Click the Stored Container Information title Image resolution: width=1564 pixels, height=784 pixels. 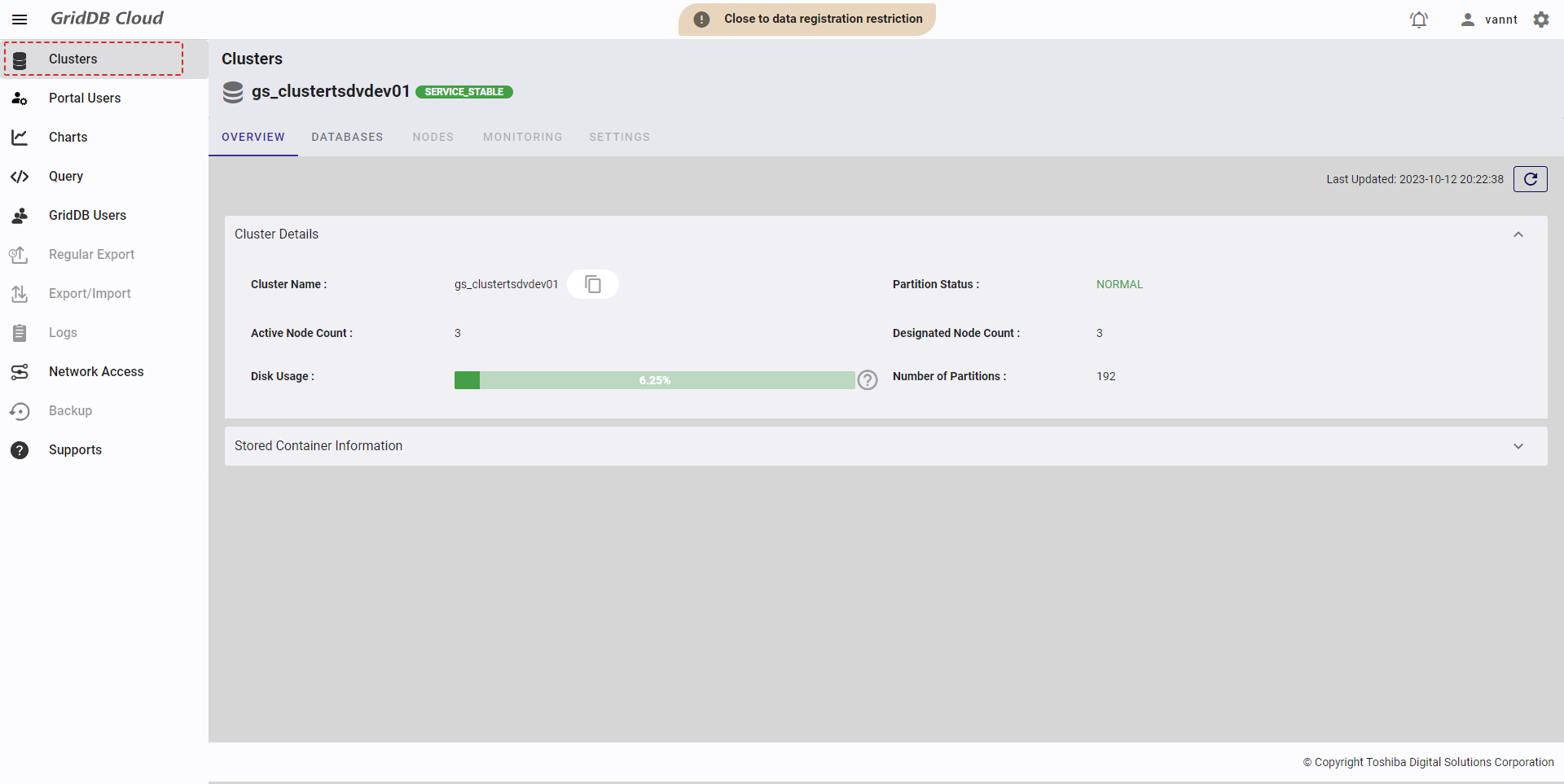click(x=319, y=446)
